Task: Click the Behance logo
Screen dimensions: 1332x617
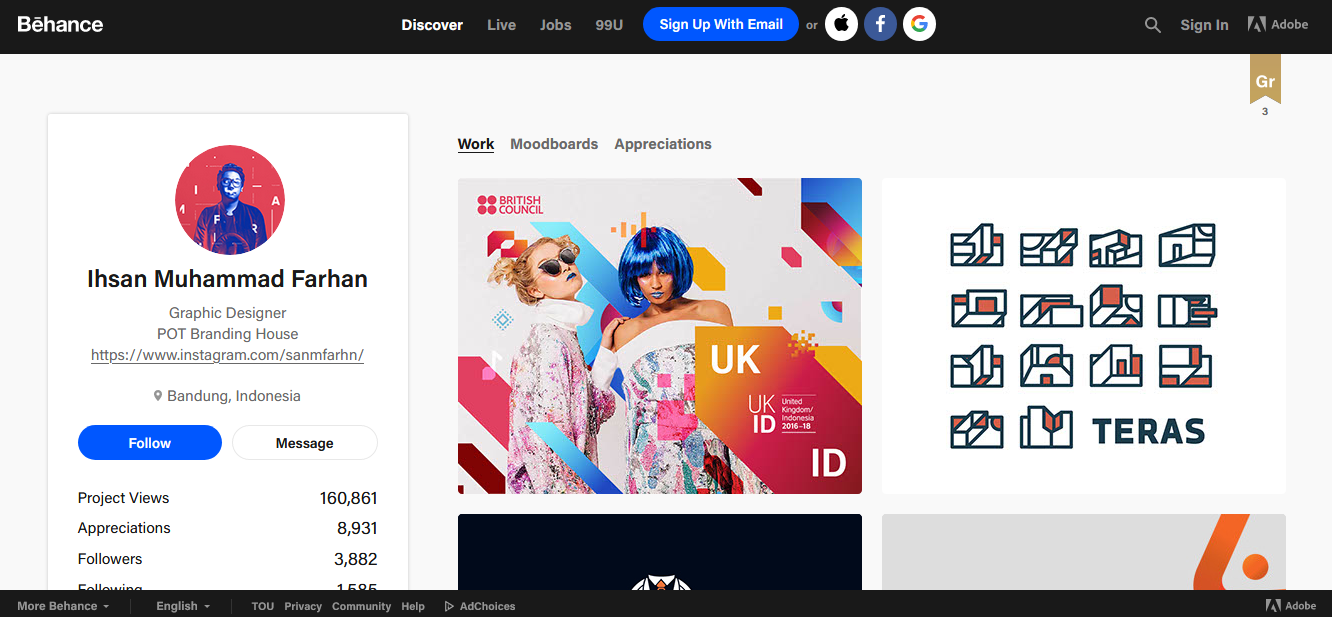Action: click(x=60, y=24)
